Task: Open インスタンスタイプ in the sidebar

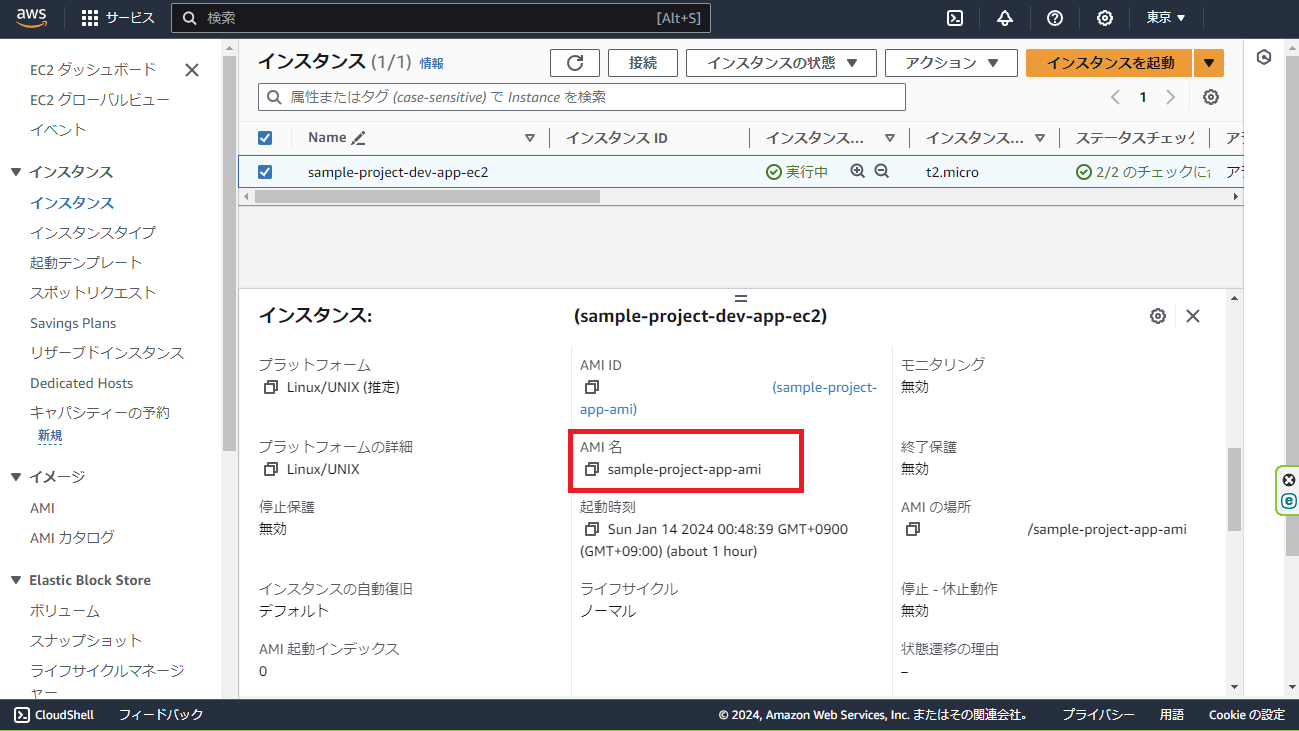Action: tap(93, 233)
